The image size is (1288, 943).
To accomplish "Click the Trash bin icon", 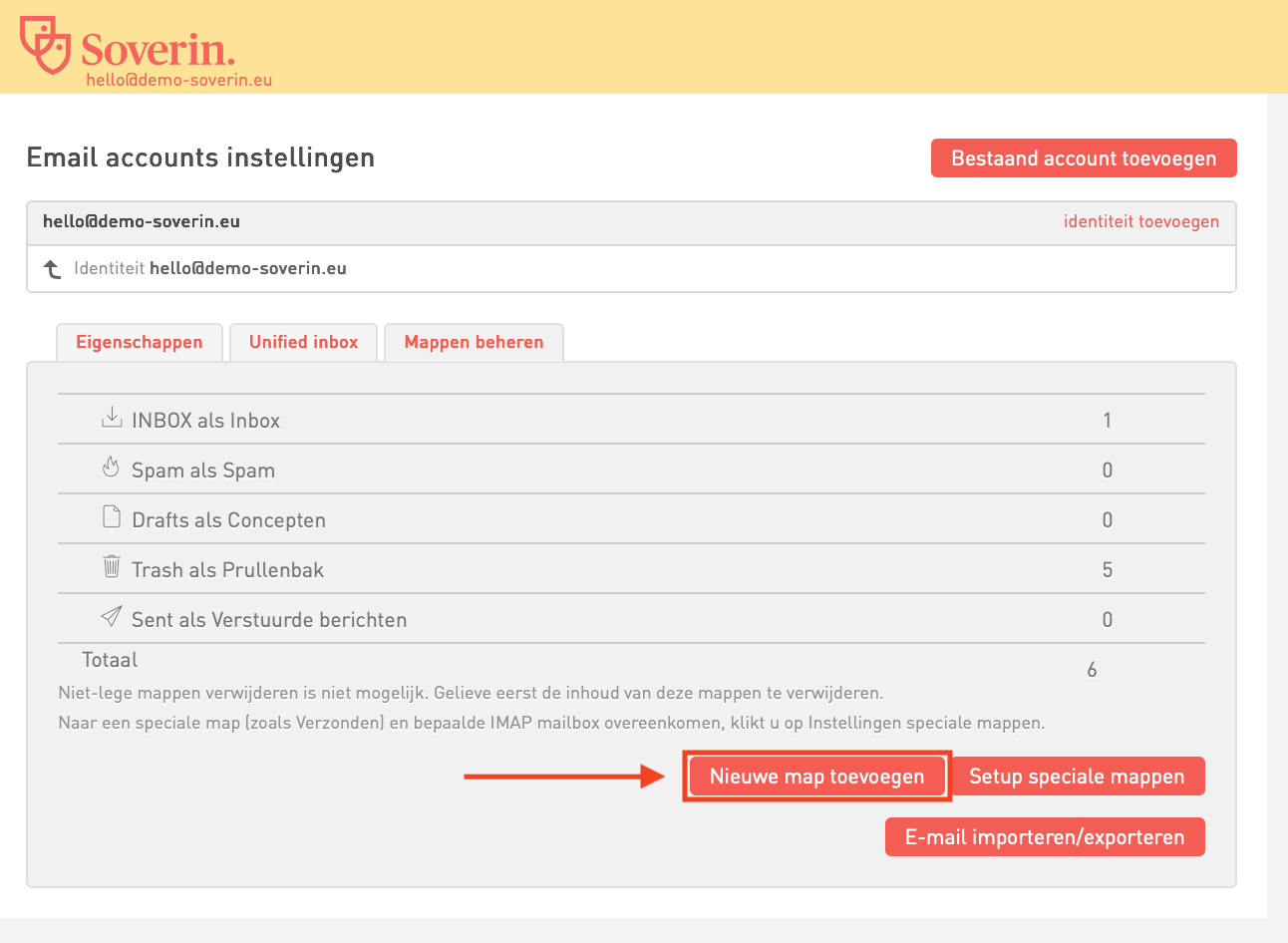I will [112, 567].
